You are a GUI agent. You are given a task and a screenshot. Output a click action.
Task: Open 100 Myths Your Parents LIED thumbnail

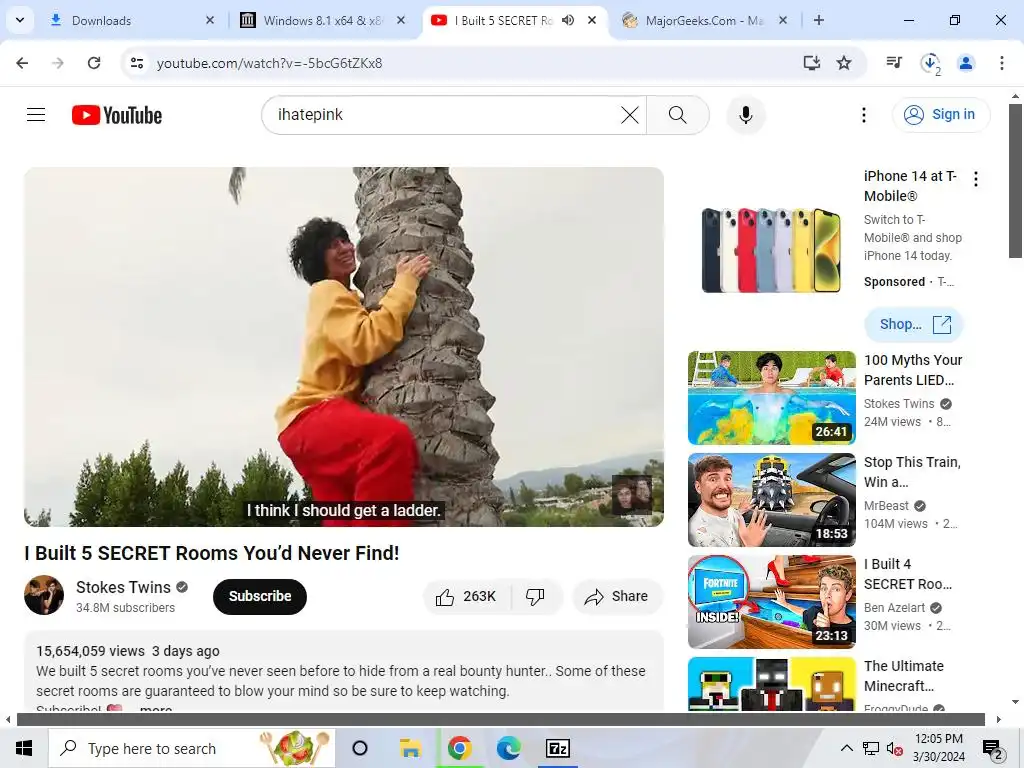[772, 398]
